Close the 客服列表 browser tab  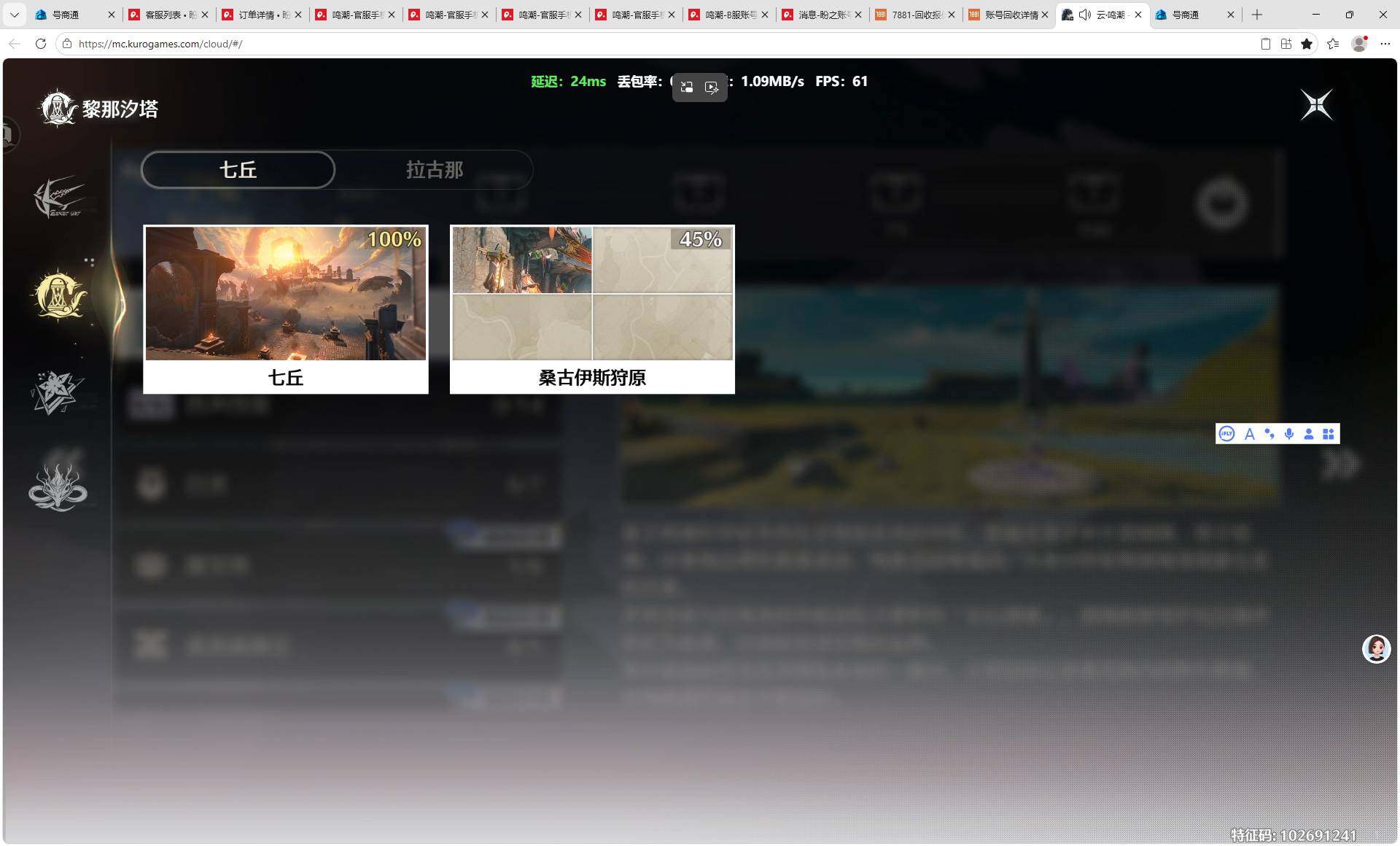205,15
